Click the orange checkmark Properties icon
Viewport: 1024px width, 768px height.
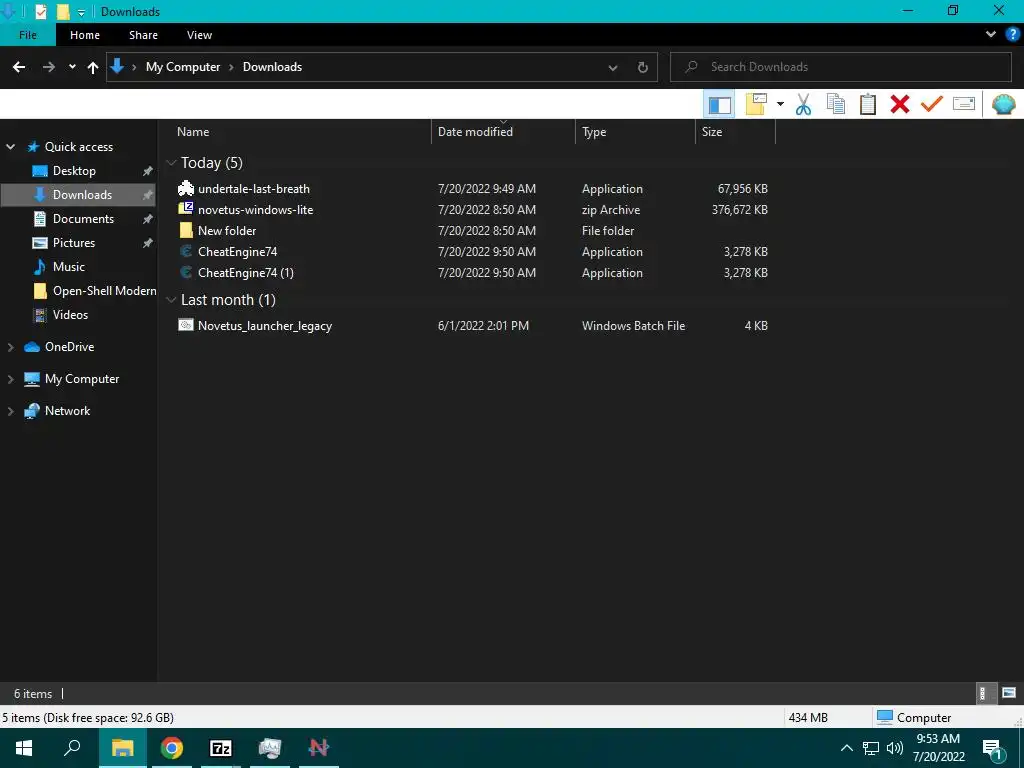(x=931, y=104)
